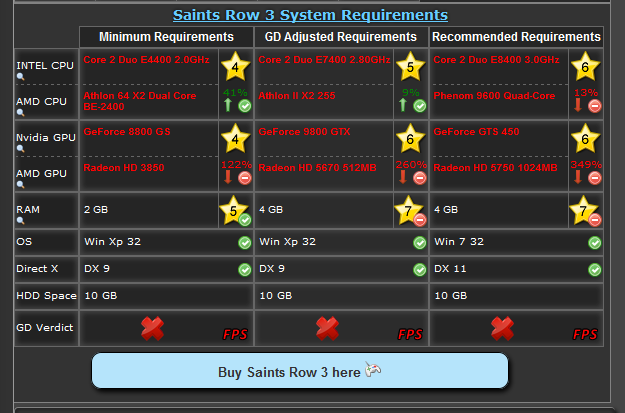This screenshot has width=625, height=413.
Task: Click green check beside 41% in Minimum CPU
Action: point(245,106)
